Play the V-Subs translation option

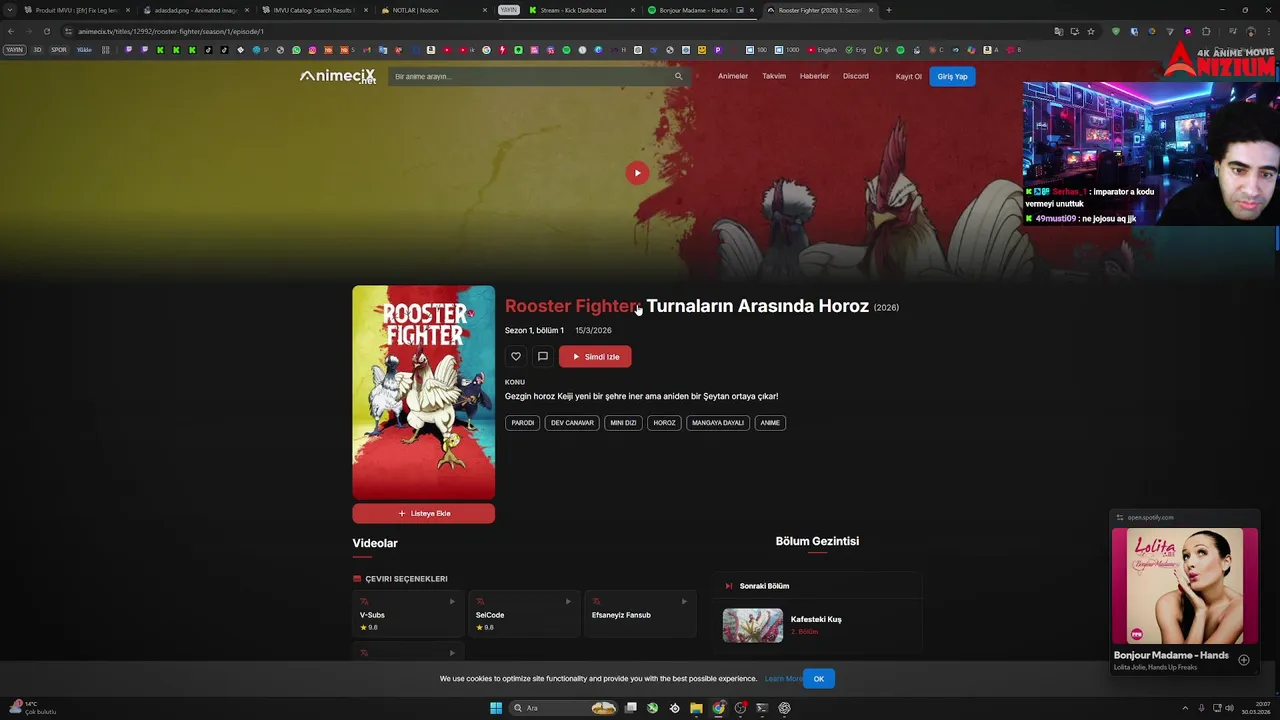(x=408, y=614)
